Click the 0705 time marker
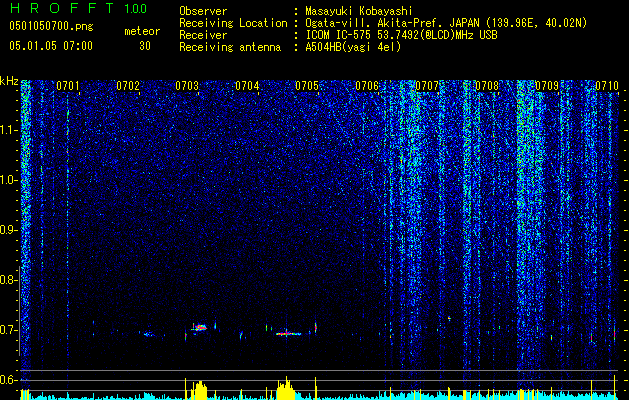Image resolution: width=629 pixels, height=400 pixels. pyautogui.click(x=307, y=86)
